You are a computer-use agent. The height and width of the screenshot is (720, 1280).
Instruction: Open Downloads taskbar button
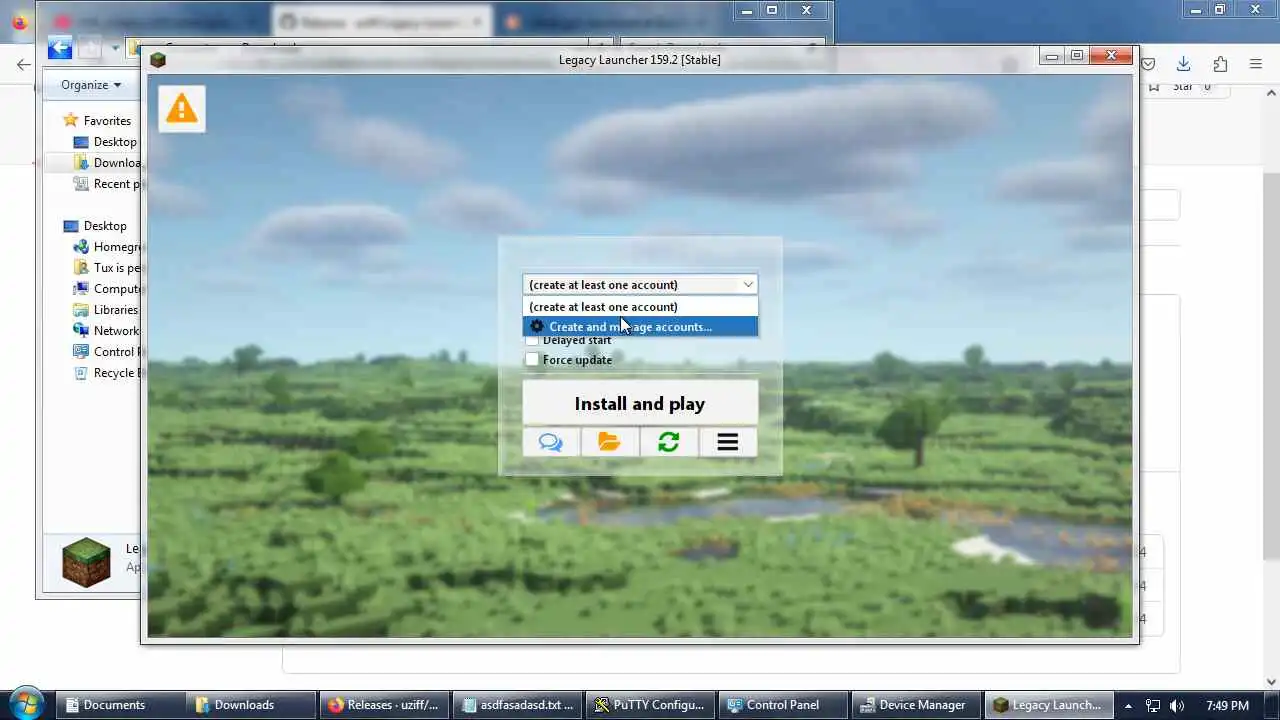coord(251,705)
